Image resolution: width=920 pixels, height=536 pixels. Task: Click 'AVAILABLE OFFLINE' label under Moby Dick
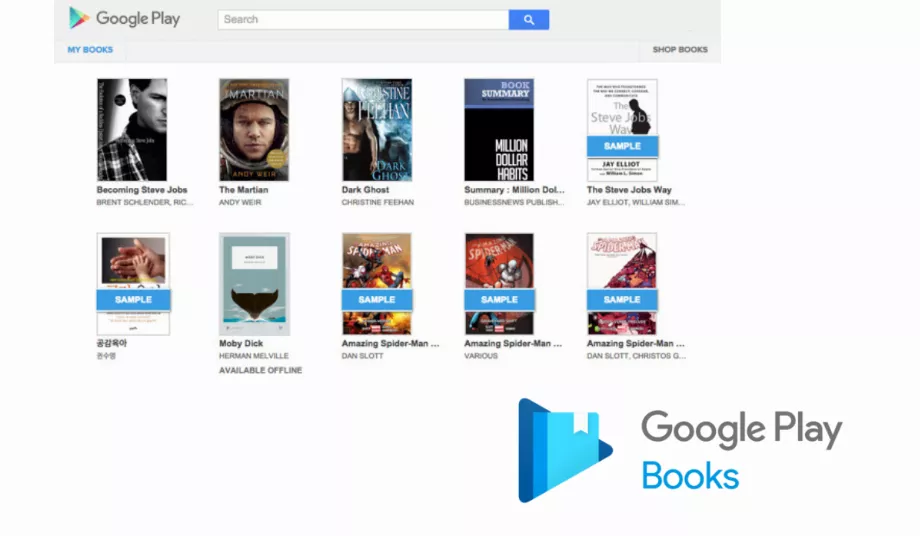coord(261,371)
